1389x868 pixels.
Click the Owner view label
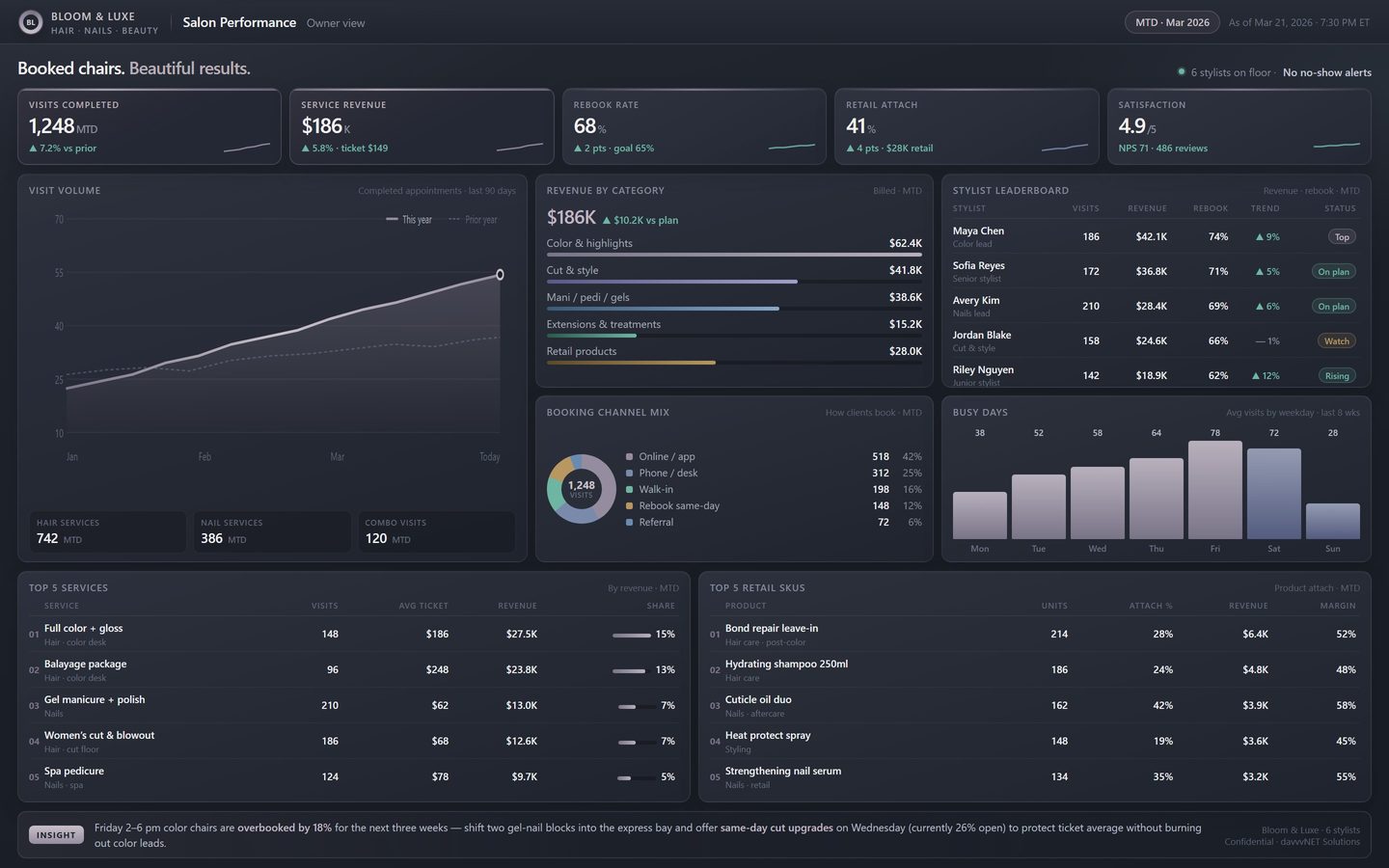336,23
